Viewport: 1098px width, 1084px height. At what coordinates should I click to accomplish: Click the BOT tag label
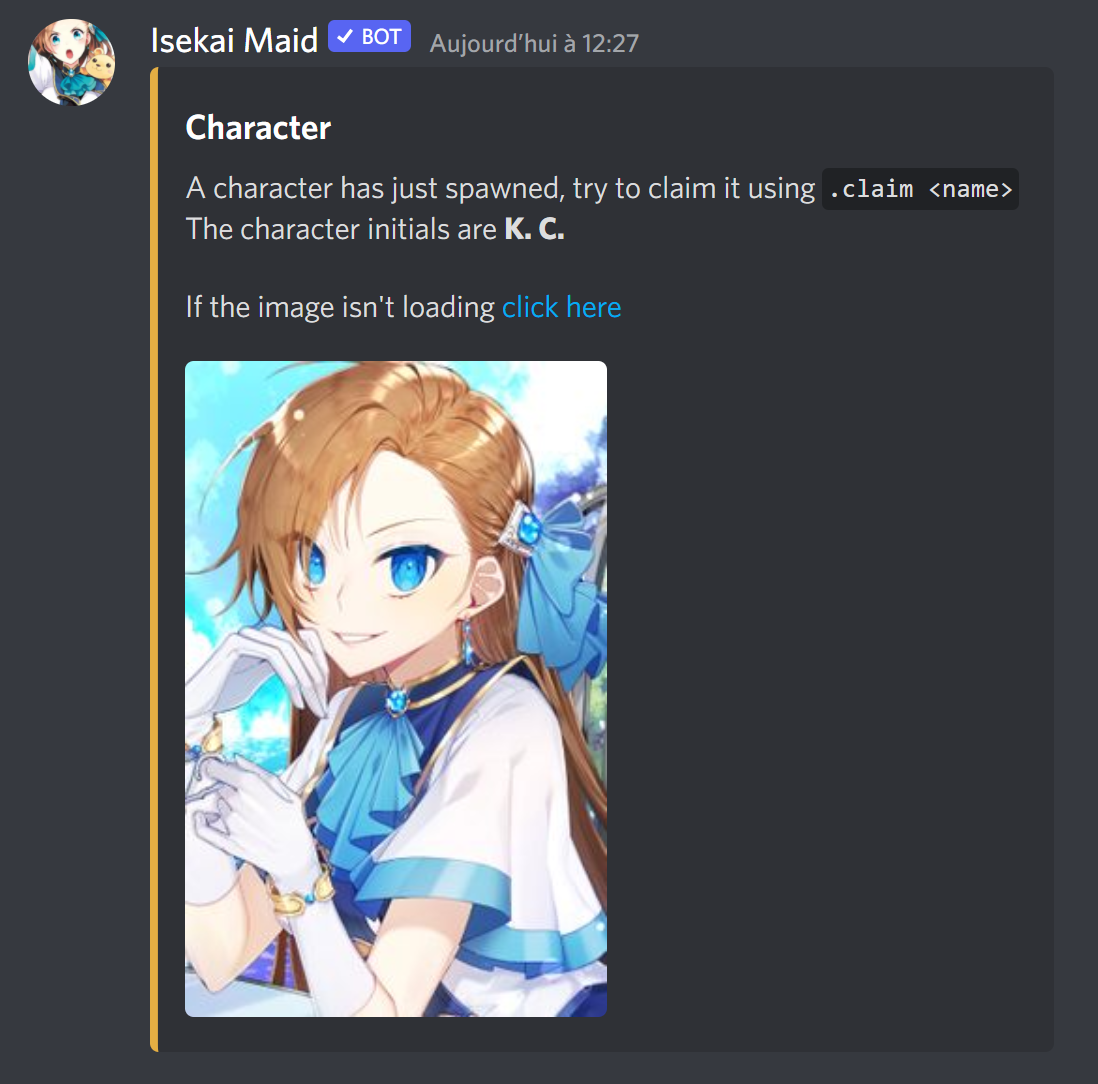point(369,36)
